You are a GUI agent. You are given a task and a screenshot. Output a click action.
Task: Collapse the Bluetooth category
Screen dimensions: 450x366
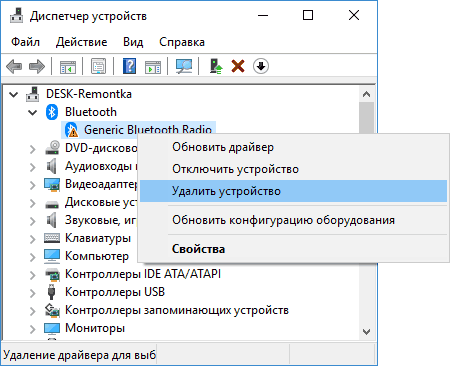coord(32,112)
